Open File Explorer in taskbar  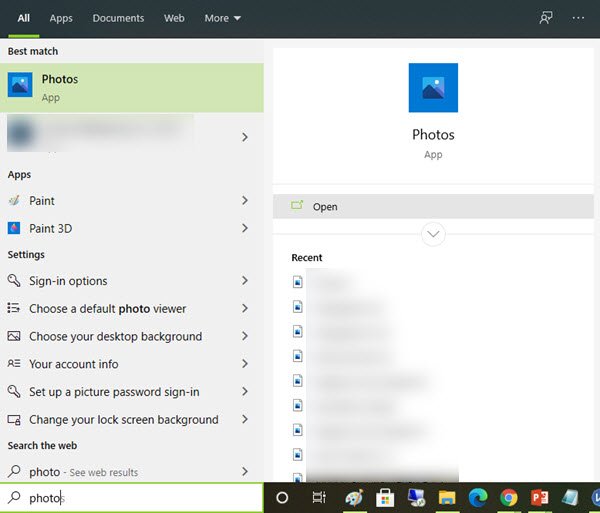click(x=447, y=498)
